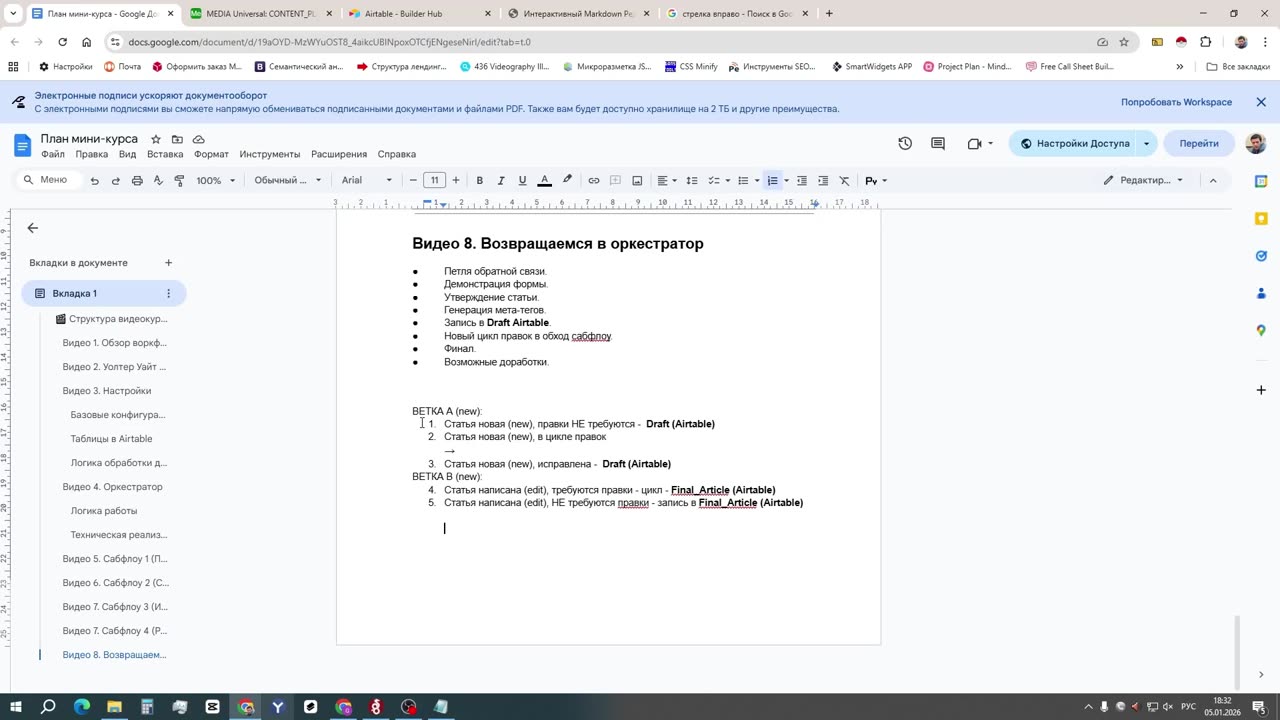Toggle italic formatting
The image size is (1280, 720).
click(x=501, y=181)
